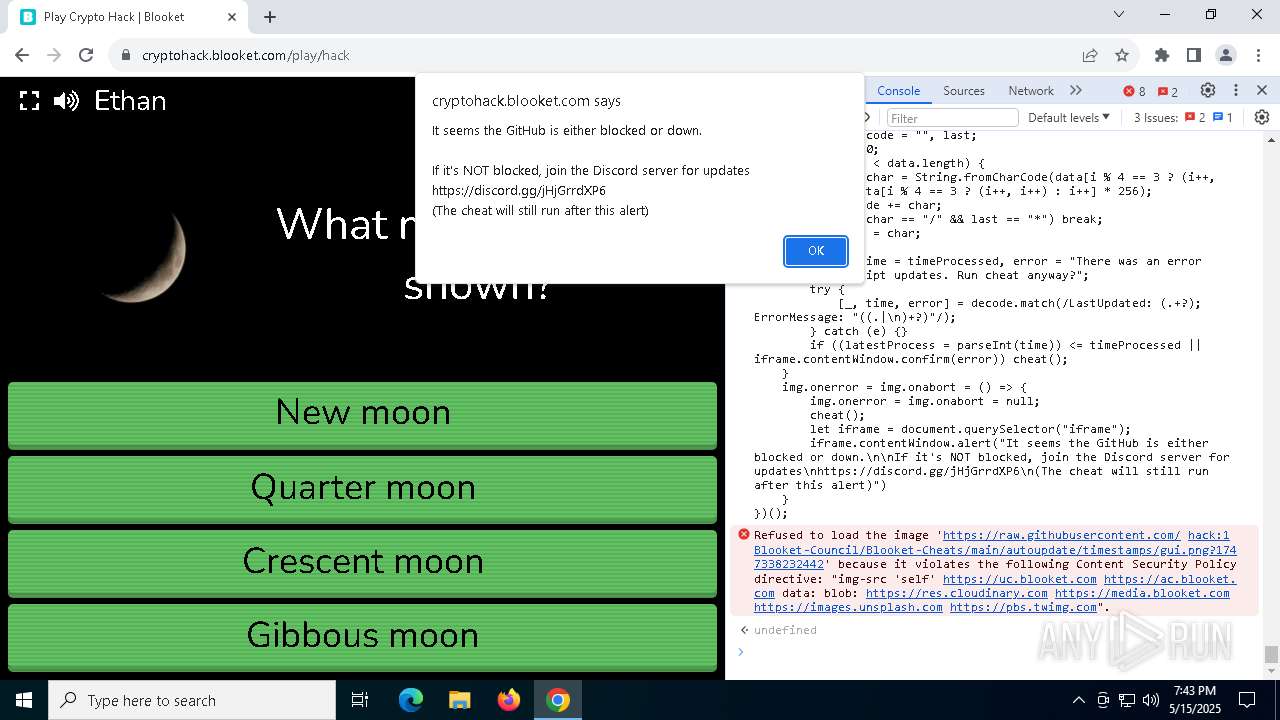Click the console prompt input line
Screen dimensions: 1280x720
point(1000,652)
